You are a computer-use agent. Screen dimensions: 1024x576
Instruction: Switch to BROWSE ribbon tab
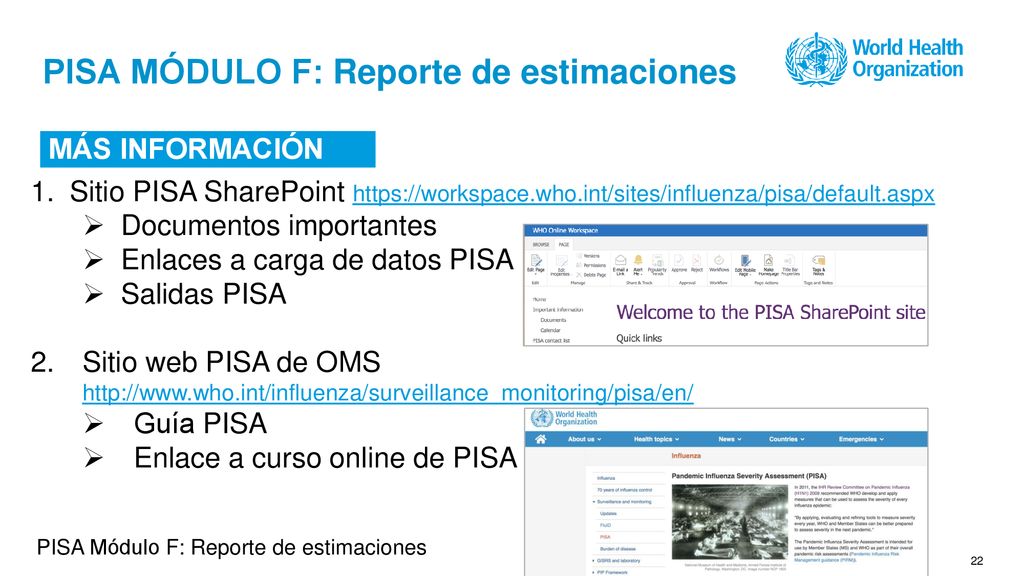[x=541, y=245]
